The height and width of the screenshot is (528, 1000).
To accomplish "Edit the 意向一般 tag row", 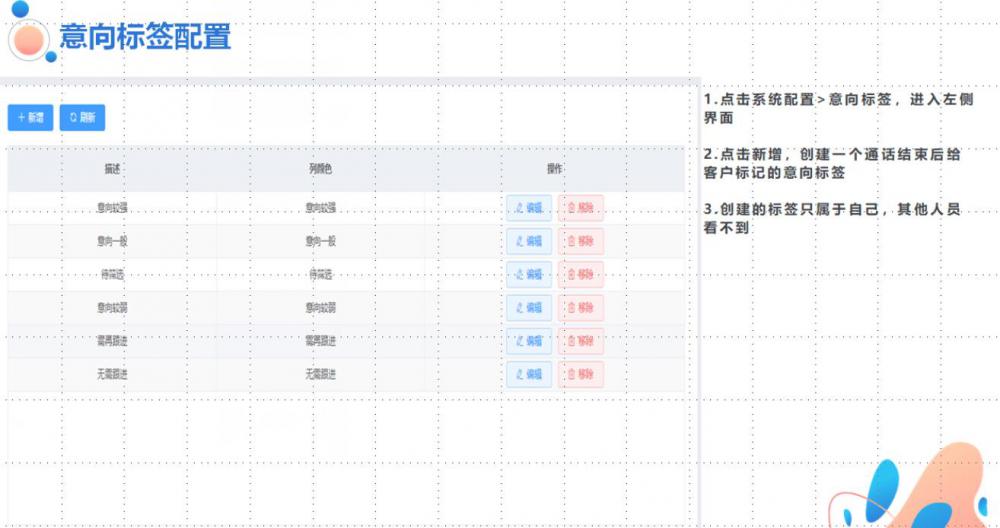I will click(529, 241).
